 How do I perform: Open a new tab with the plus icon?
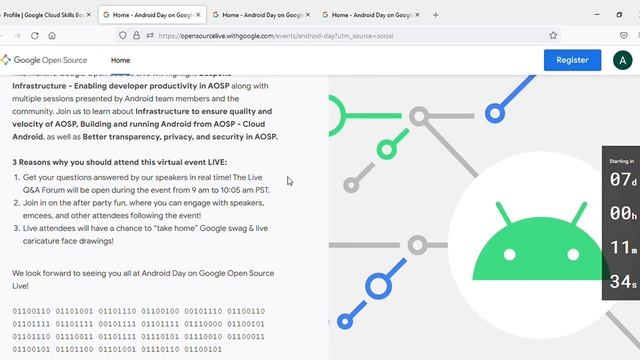tap(436, 15)
